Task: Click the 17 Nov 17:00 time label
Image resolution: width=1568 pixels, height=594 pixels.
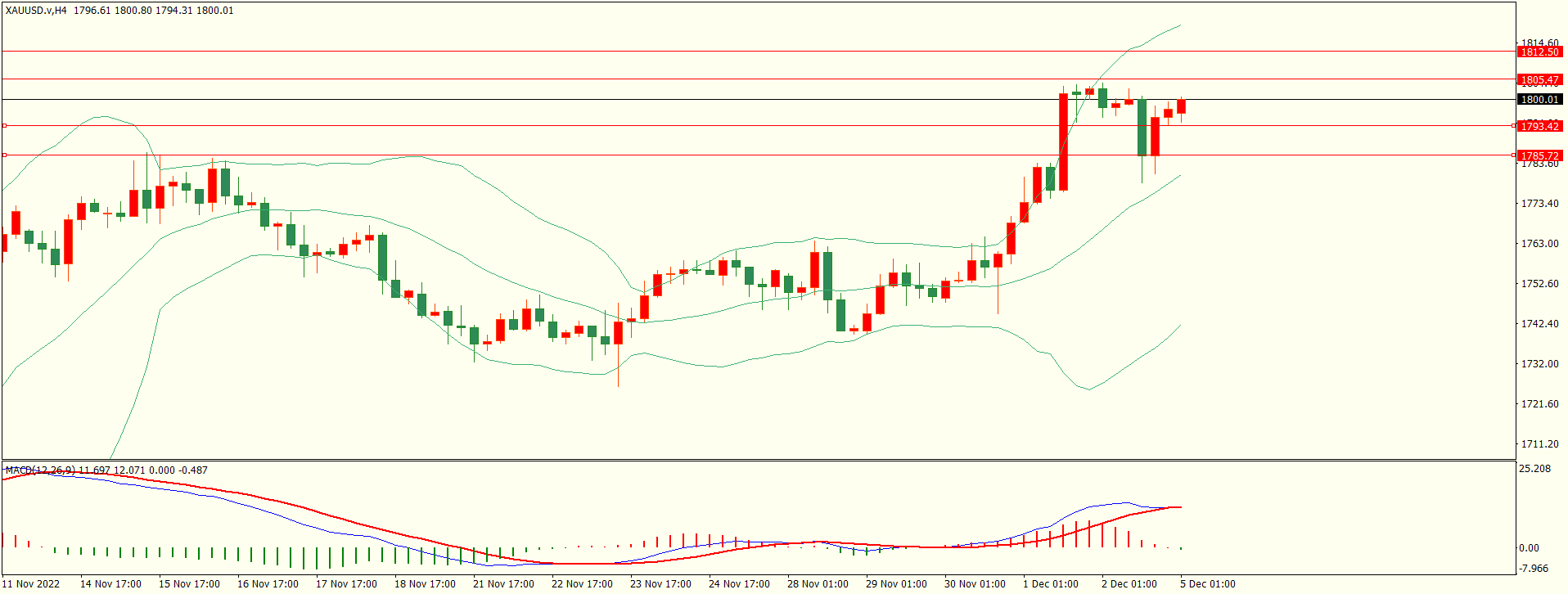Action: point(346,584)
